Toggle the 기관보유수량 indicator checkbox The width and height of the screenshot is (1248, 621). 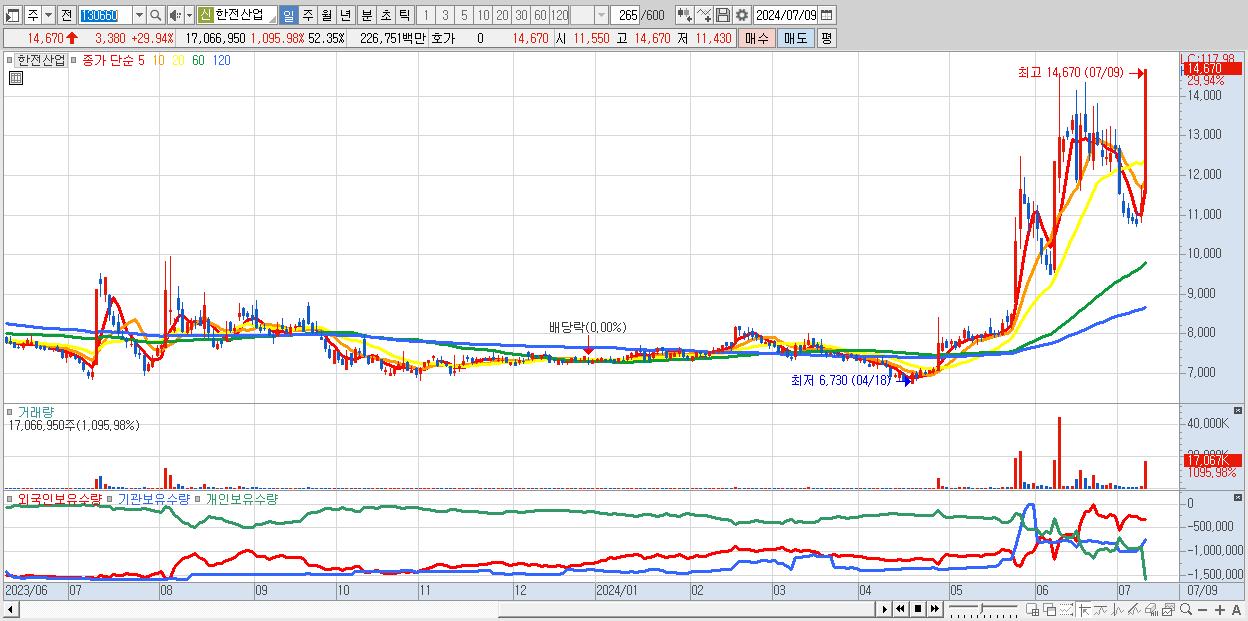click(111, 498)
